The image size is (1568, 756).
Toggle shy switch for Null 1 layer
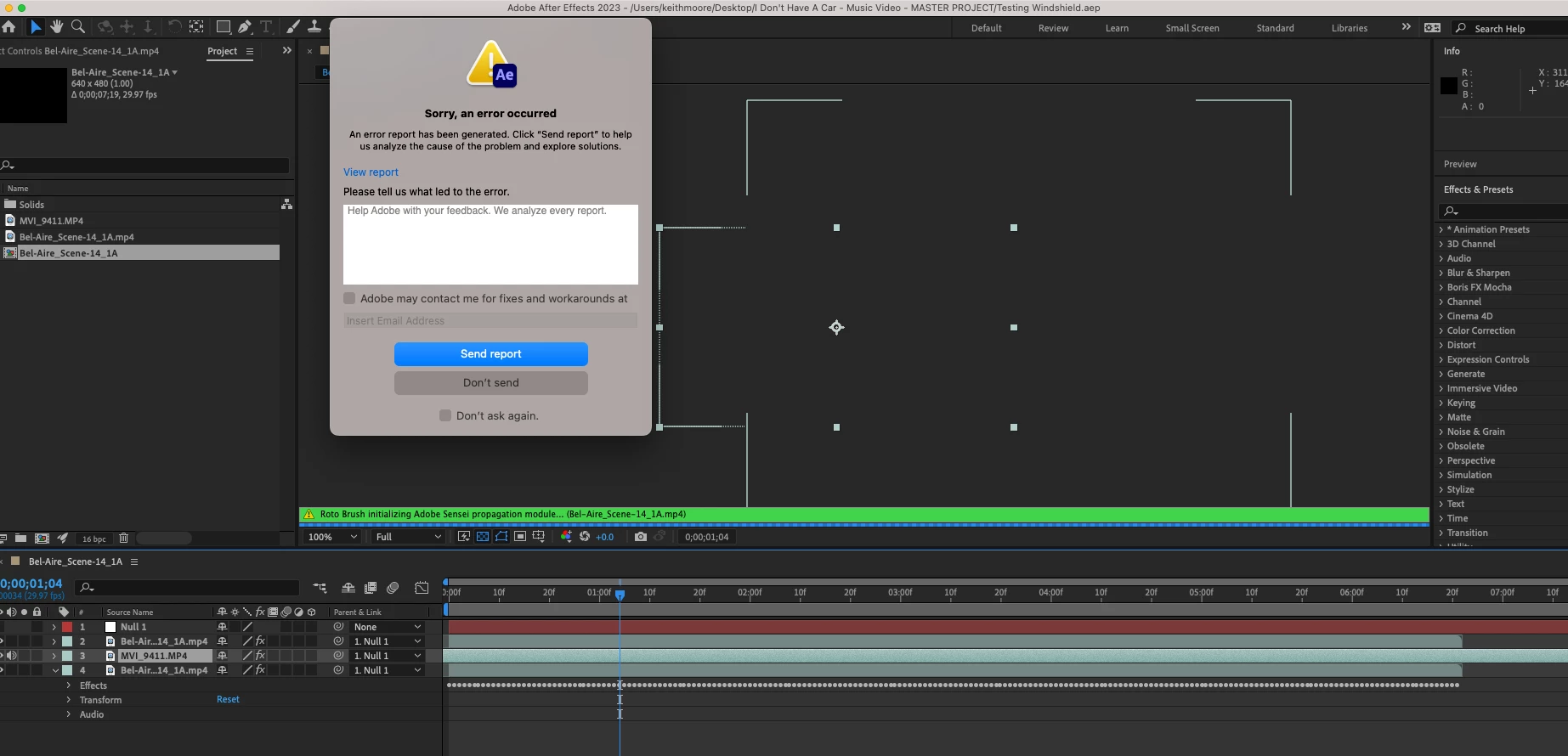(223, 627)
